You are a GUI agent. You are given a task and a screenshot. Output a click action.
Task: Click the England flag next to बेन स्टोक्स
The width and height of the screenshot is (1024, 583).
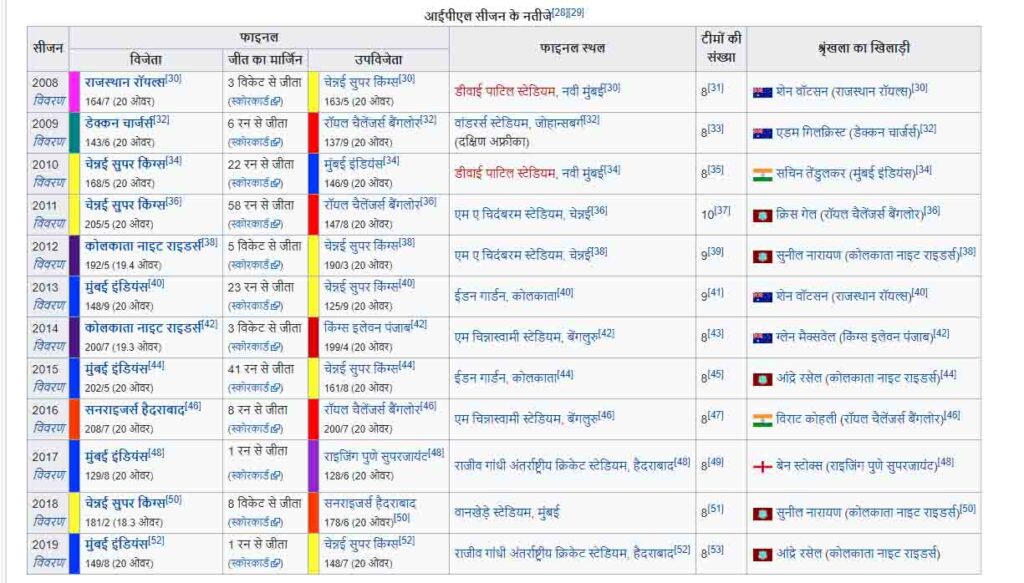(762, 467)
